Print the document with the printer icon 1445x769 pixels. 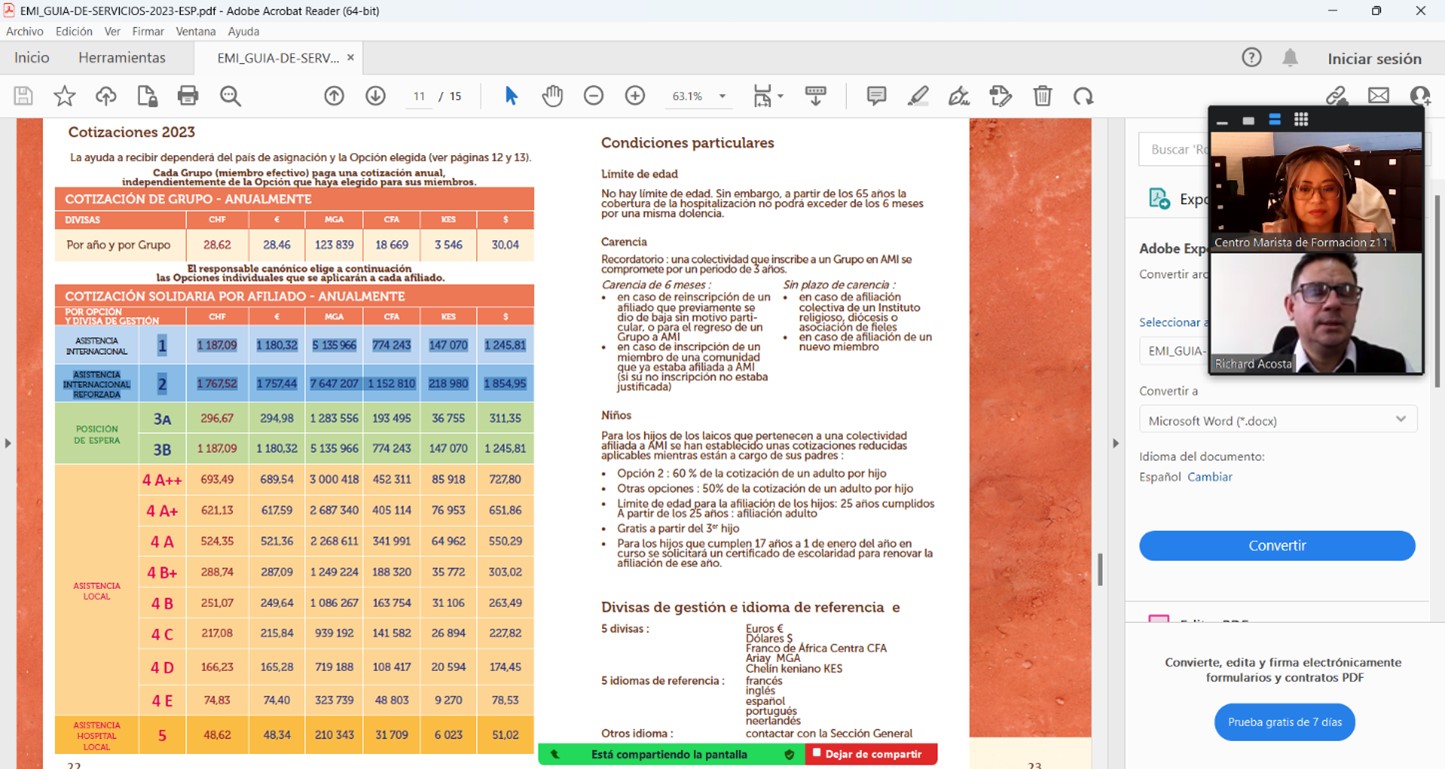[x=188, y=96]
